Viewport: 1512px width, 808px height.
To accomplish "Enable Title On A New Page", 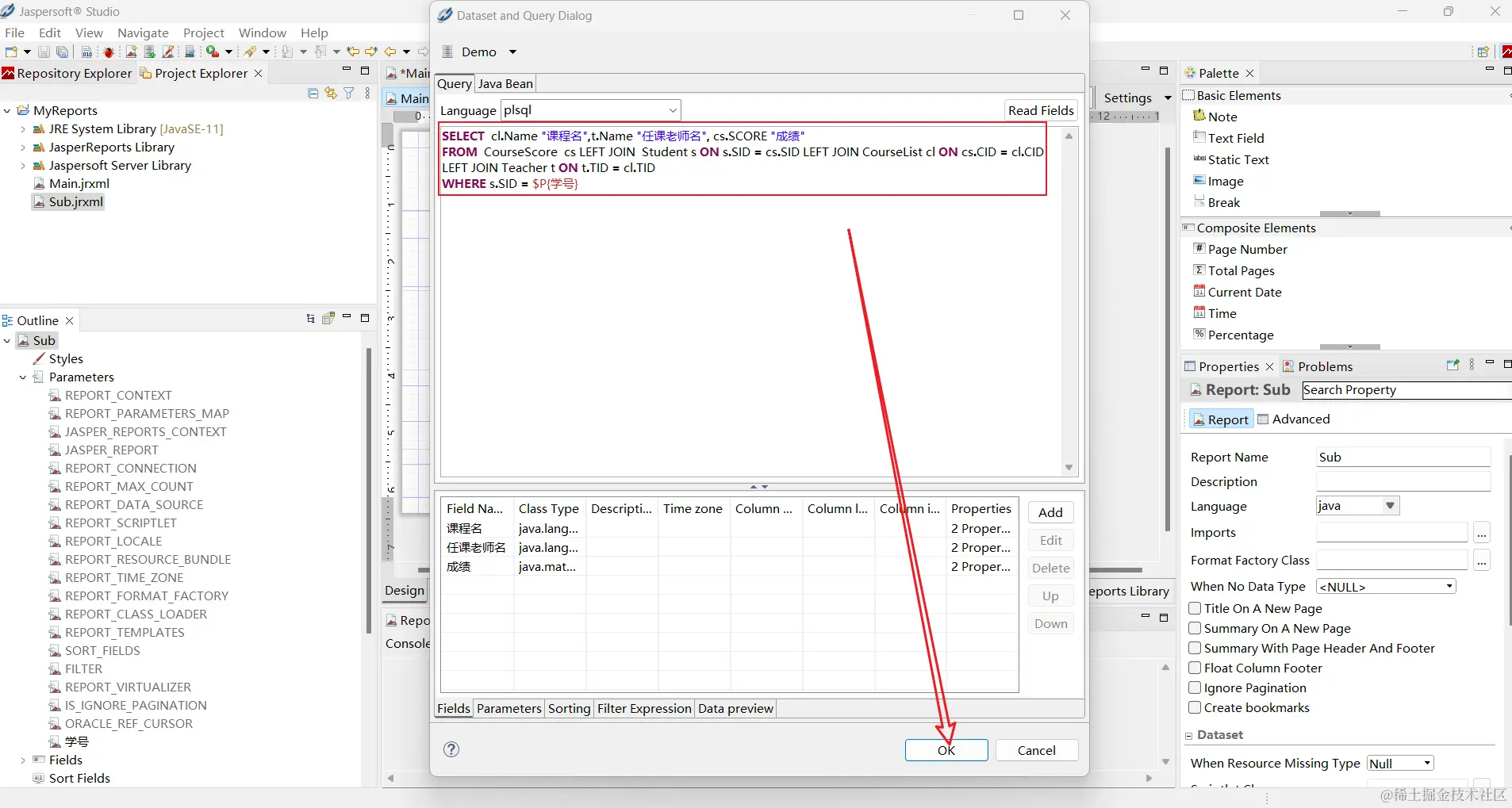I will point(1195,608).
